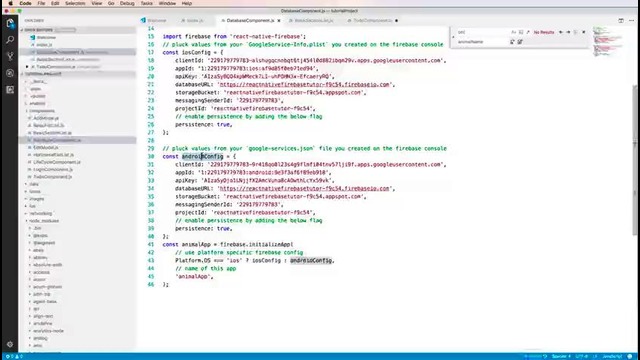Click the LF end-of-line status item
640x360 pixels.
click(595, 357)
